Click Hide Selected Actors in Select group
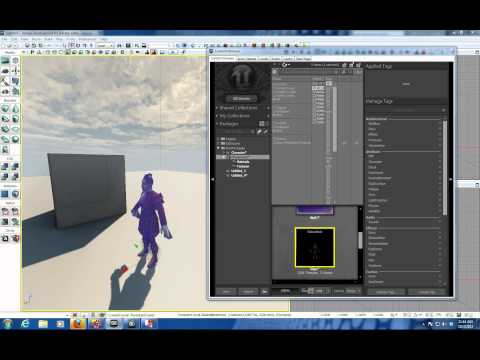480x360 pixels. point(15,211)
